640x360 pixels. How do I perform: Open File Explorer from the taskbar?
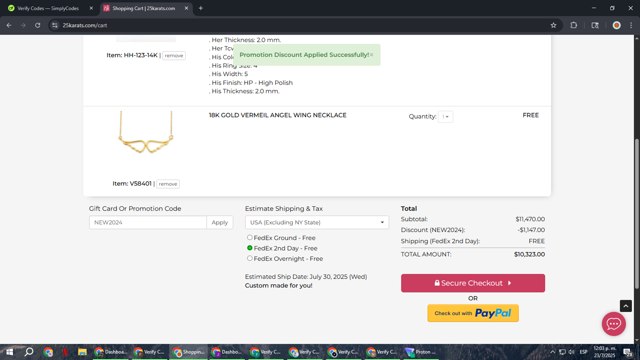82,352
